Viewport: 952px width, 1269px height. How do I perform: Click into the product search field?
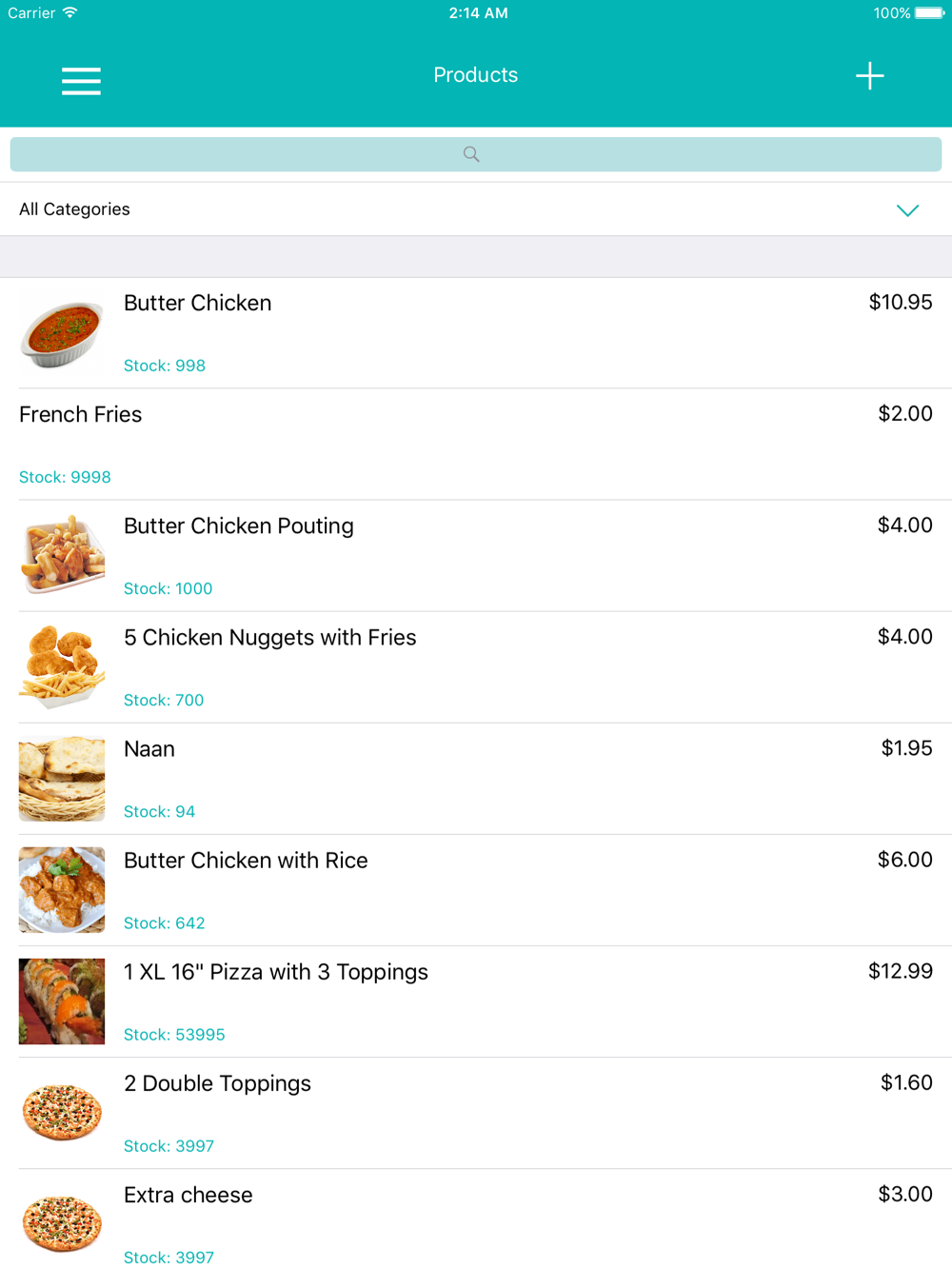pyautogui.click(x=476, y=154)
